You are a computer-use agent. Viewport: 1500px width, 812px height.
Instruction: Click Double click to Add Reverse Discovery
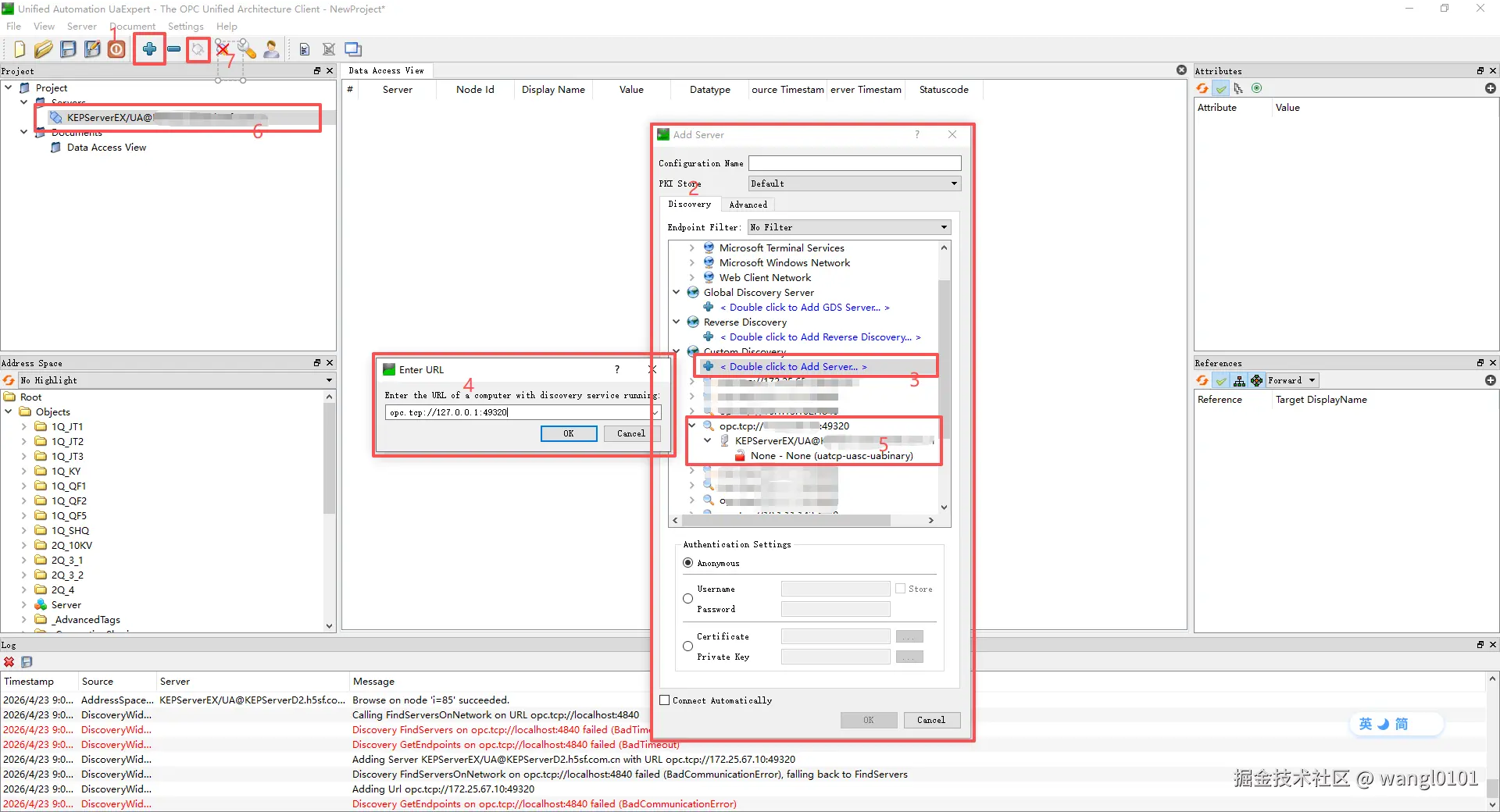tap(820, 337)
